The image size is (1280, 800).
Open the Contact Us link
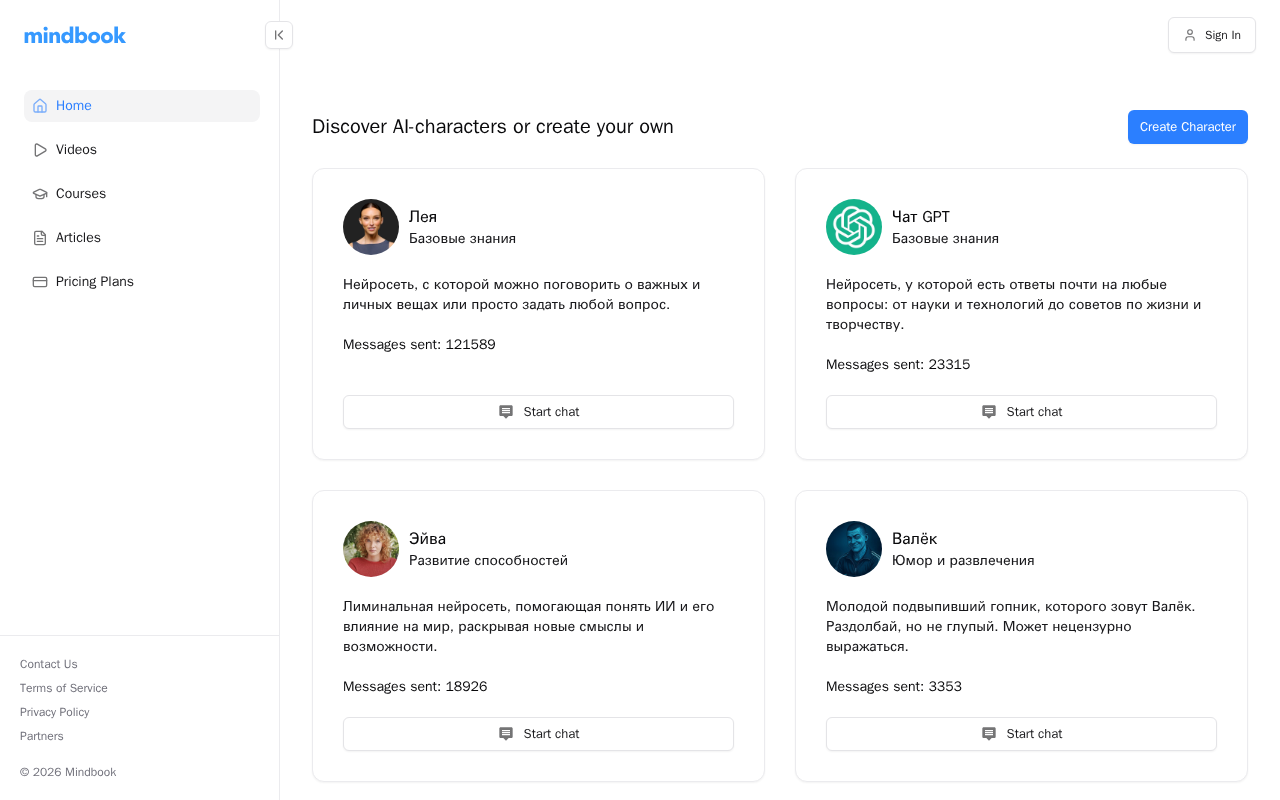pos(49,664)
